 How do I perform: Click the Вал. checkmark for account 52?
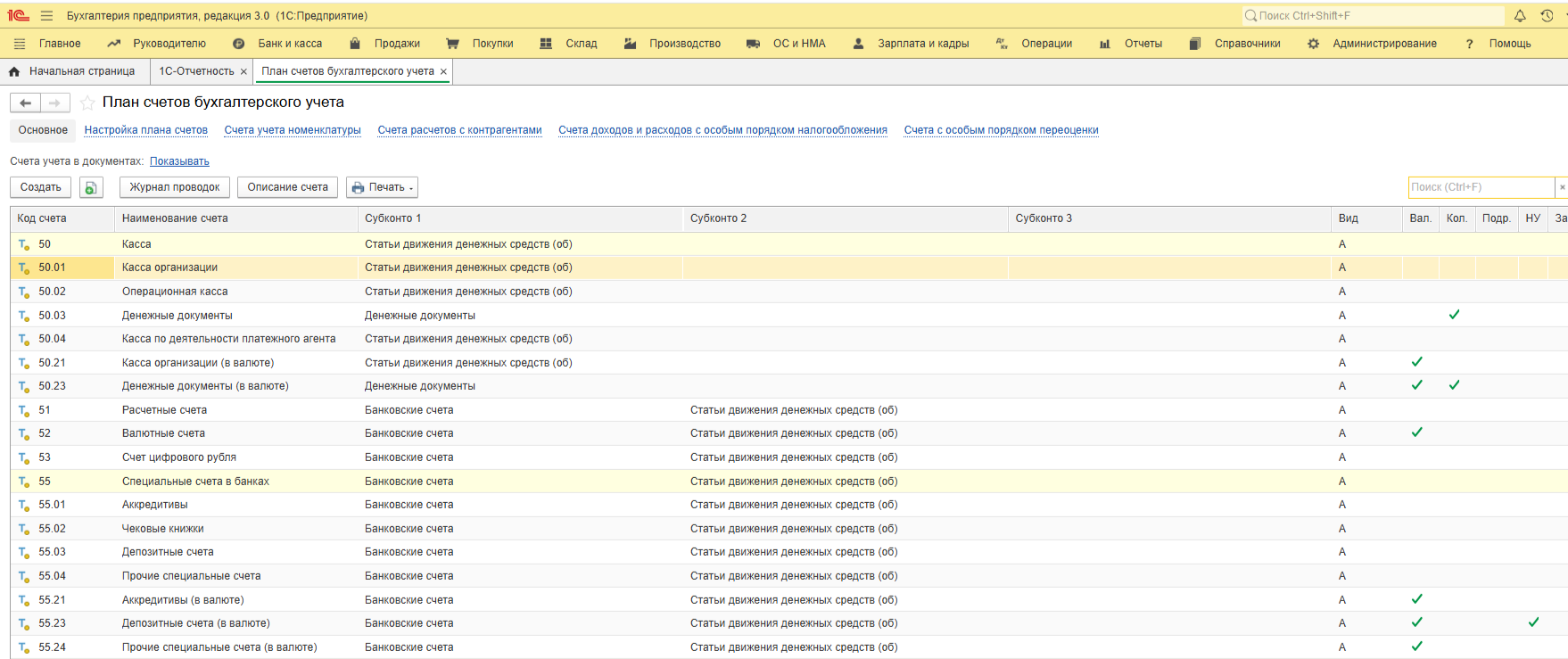click(1417, 432)
